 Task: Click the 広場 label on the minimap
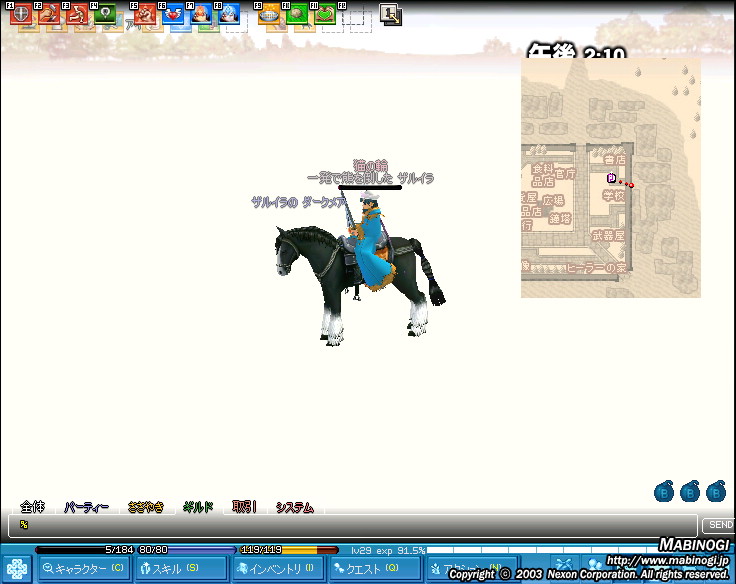(553, 200)
